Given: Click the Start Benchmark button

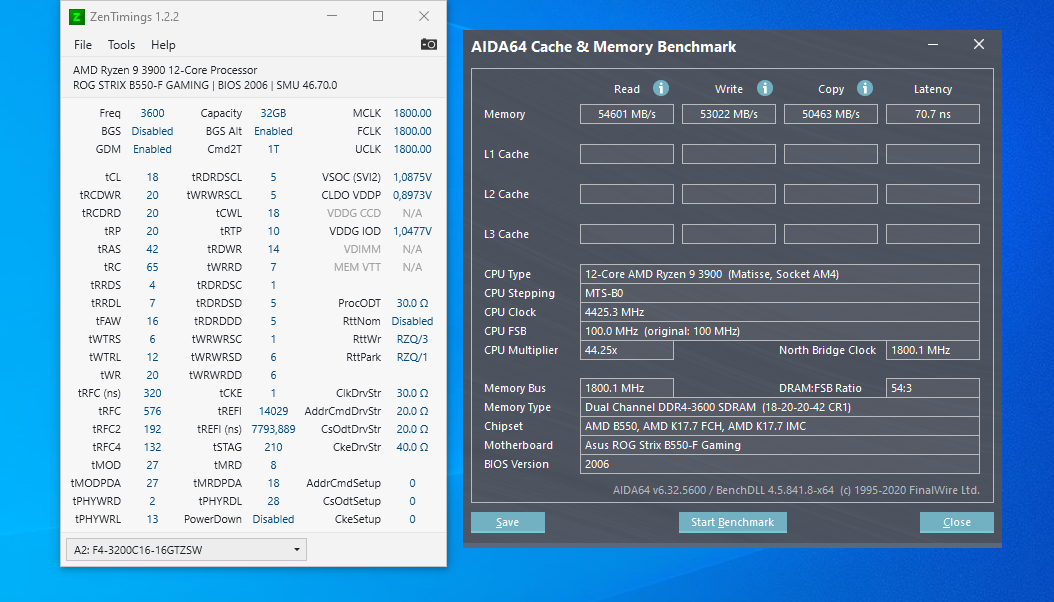Looking at the screenshot, I should (733, 522).
